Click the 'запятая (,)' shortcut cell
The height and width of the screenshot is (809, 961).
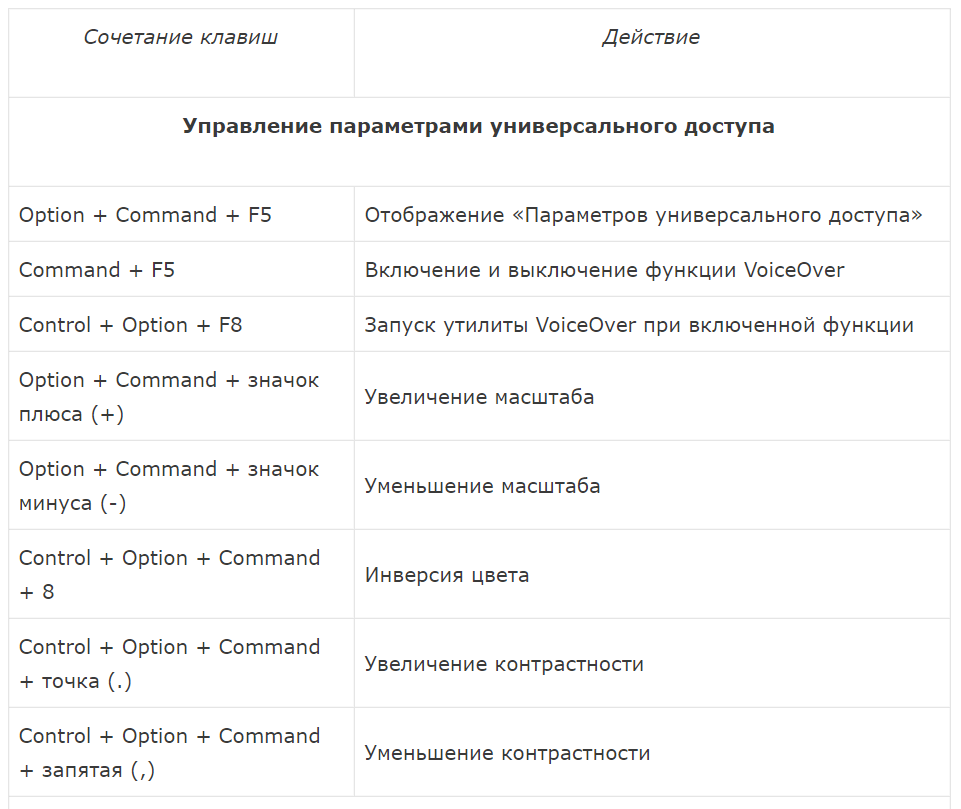[x=169, y=753]
